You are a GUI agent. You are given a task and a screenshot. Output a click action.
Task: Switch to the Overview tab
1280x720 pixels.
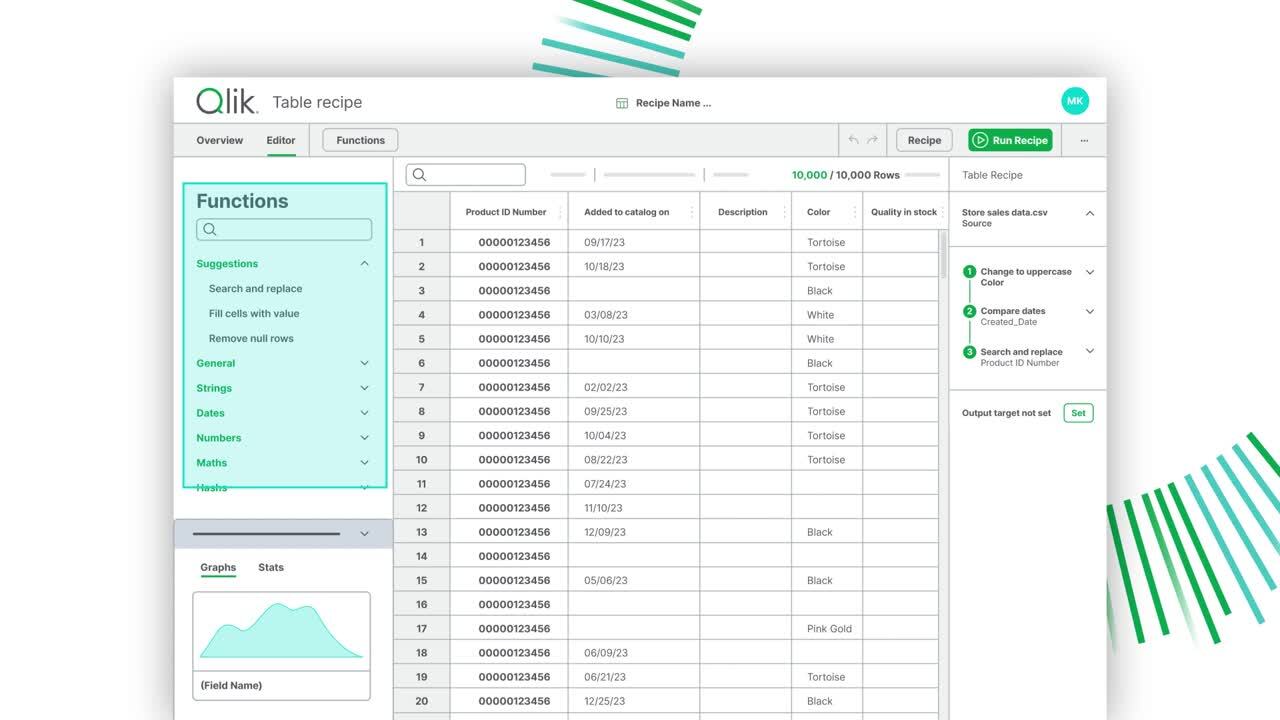[x=219, y=140]
